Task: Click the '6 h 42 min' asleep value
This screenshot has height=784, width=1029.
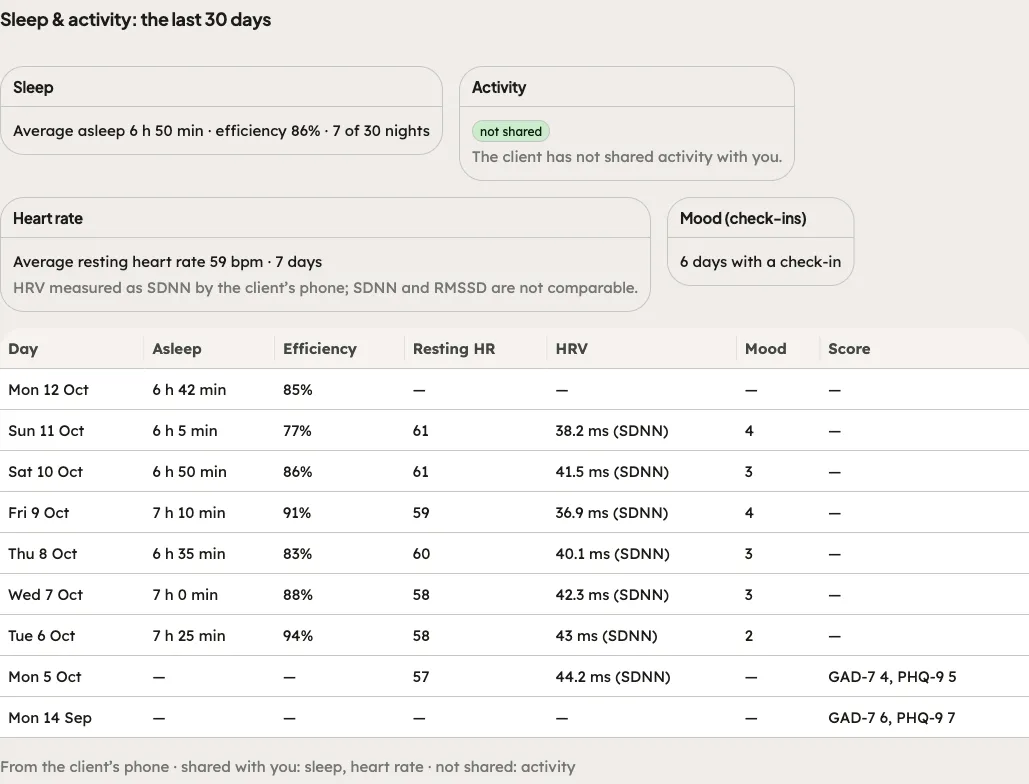Action: point(189,390)
